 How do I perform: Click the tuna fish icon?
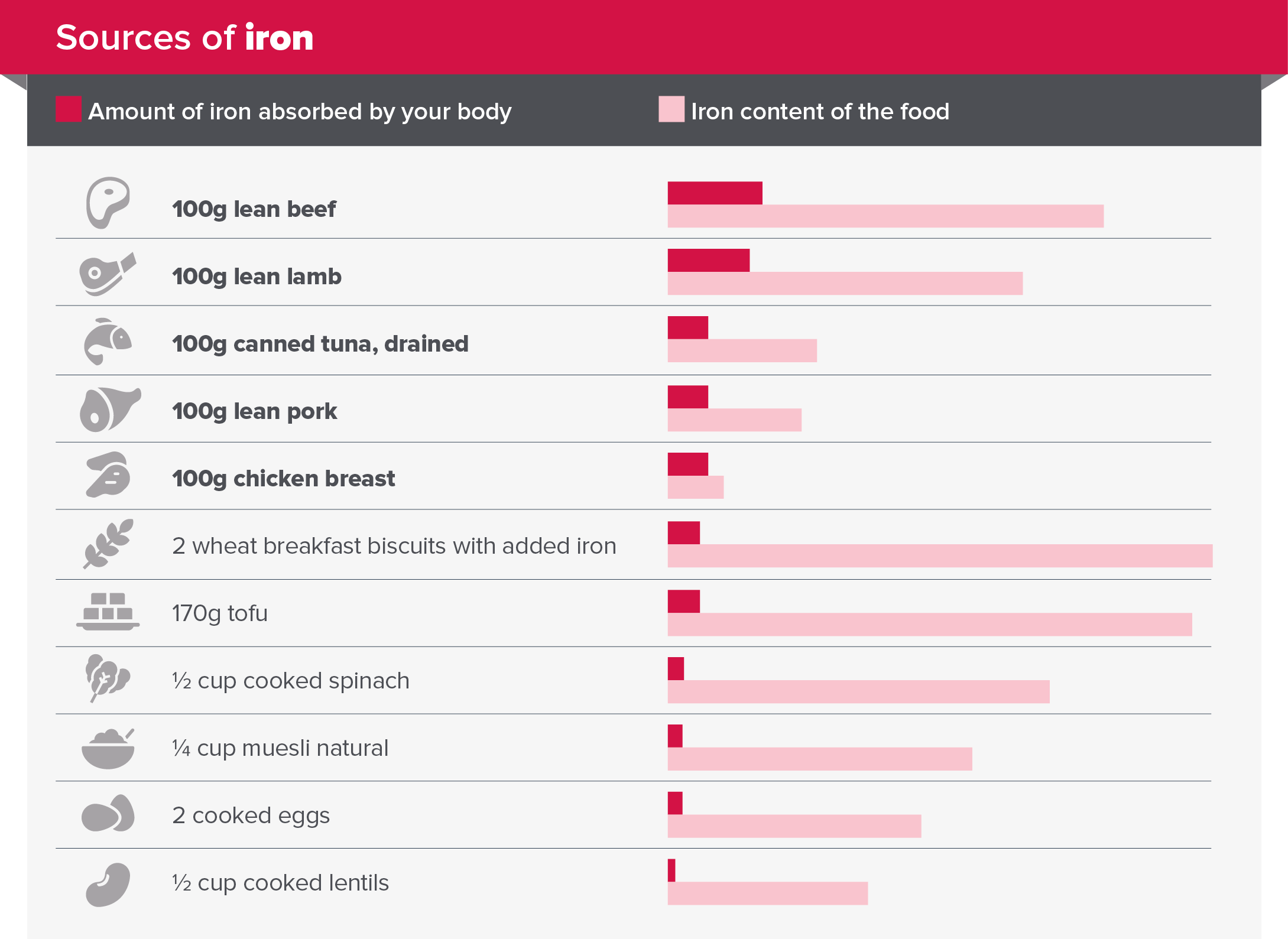[x=108, y=342]
